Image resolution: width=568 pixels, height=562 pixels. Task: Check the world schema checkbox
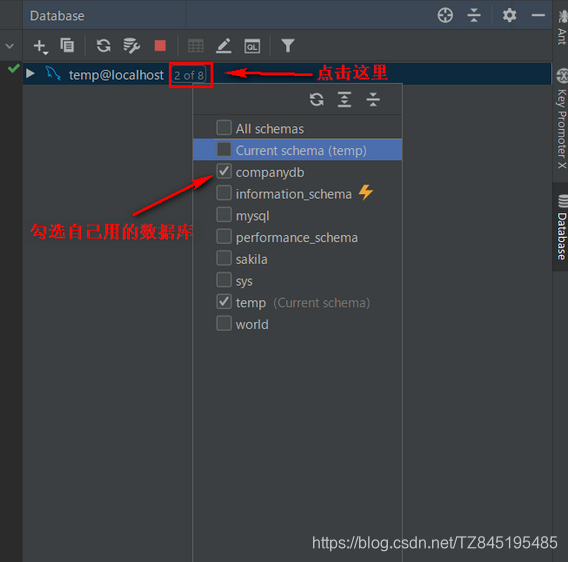(x=224, y=323)
